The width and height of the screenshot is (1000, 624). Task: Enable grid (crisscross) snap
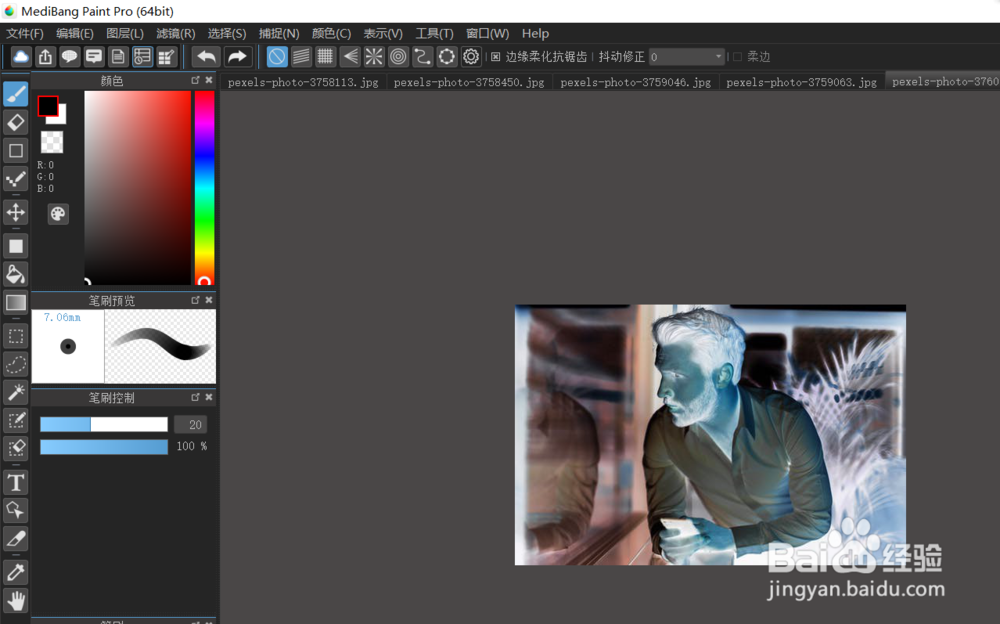325,57
